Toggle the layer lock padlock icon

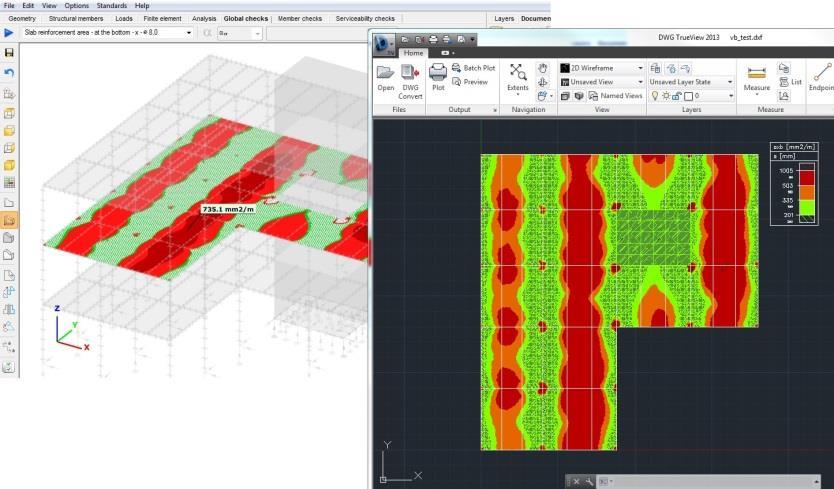coord(677,96)
